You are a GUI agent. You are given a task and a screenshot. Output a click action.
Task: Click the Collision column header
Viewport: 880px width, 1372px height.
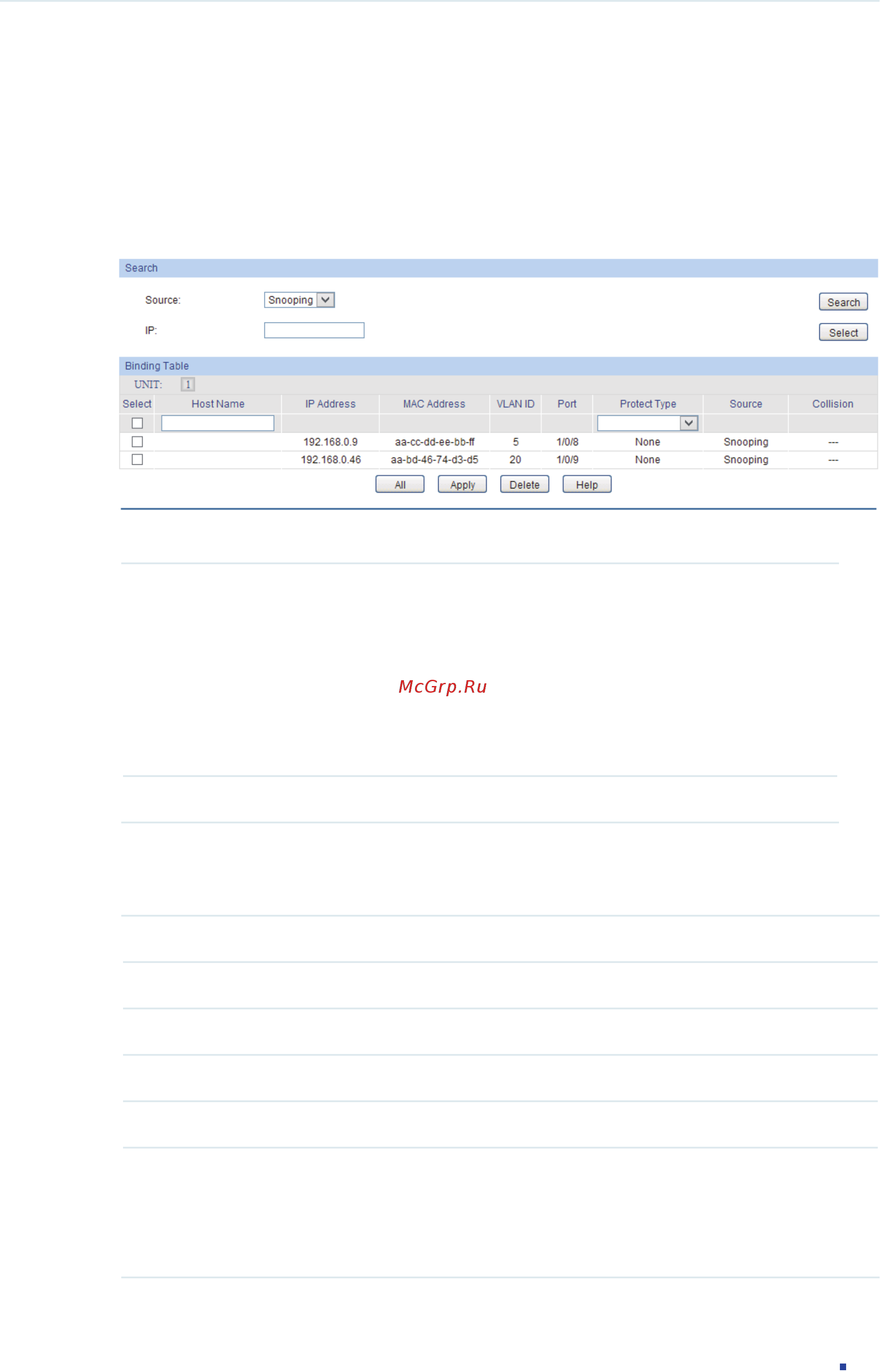click(833, 404)
